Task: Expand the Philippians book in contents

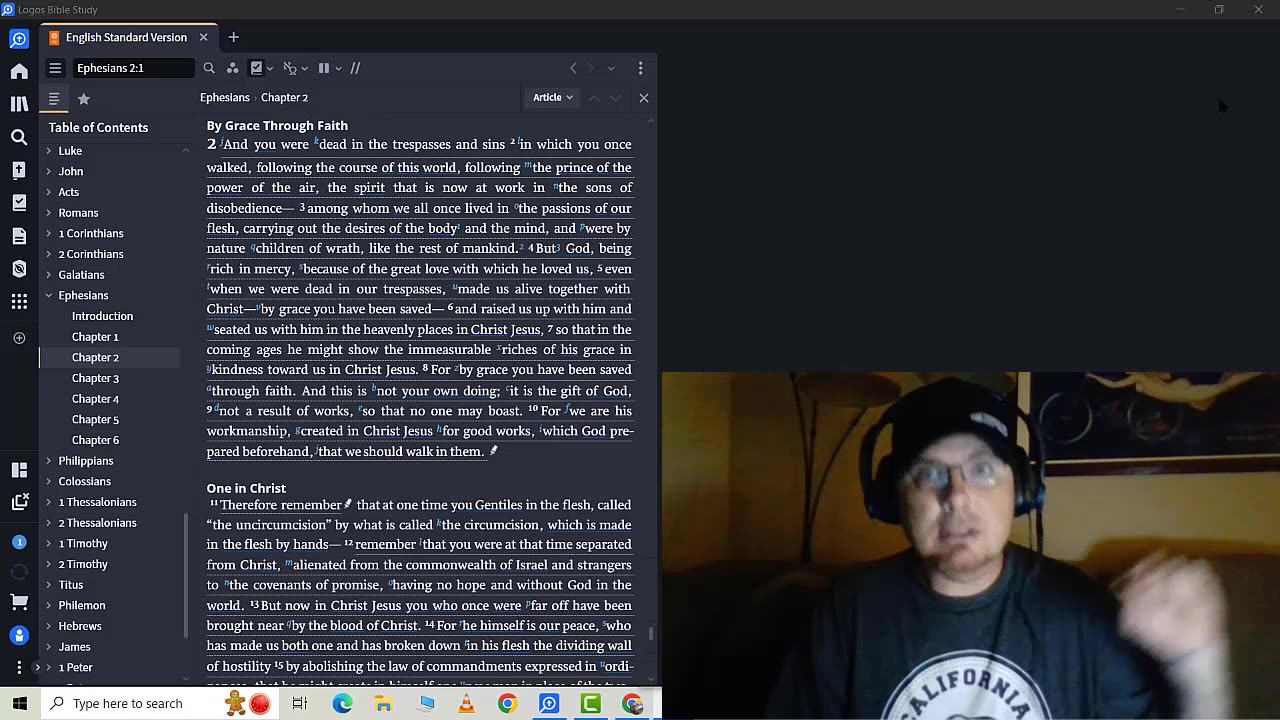Action: 48,460
